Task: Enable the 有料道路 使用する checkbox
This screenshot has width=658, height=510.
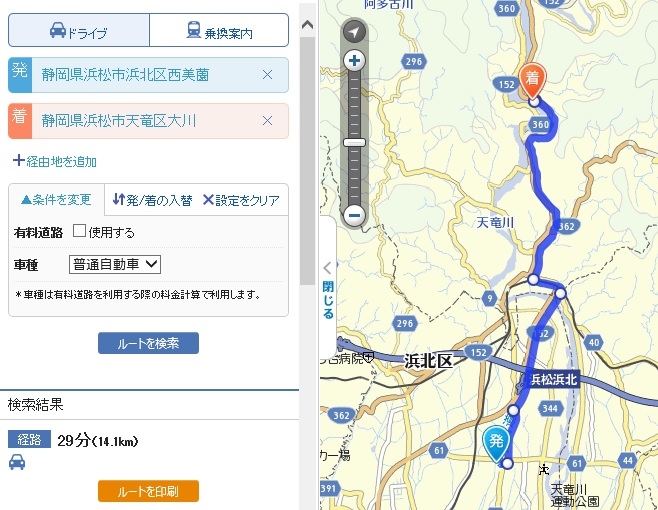Action: [x=79, y=230]
